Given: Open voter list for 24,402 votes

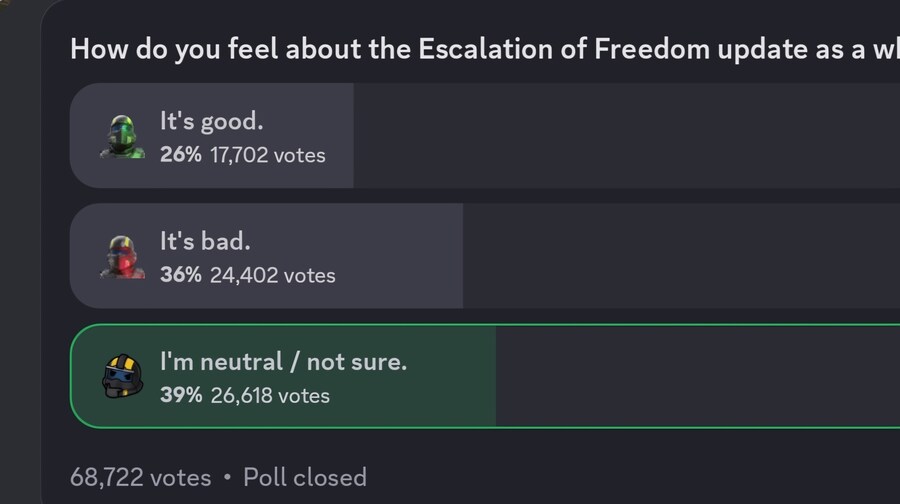Looking at the screenshot, I should pos(272,275).
